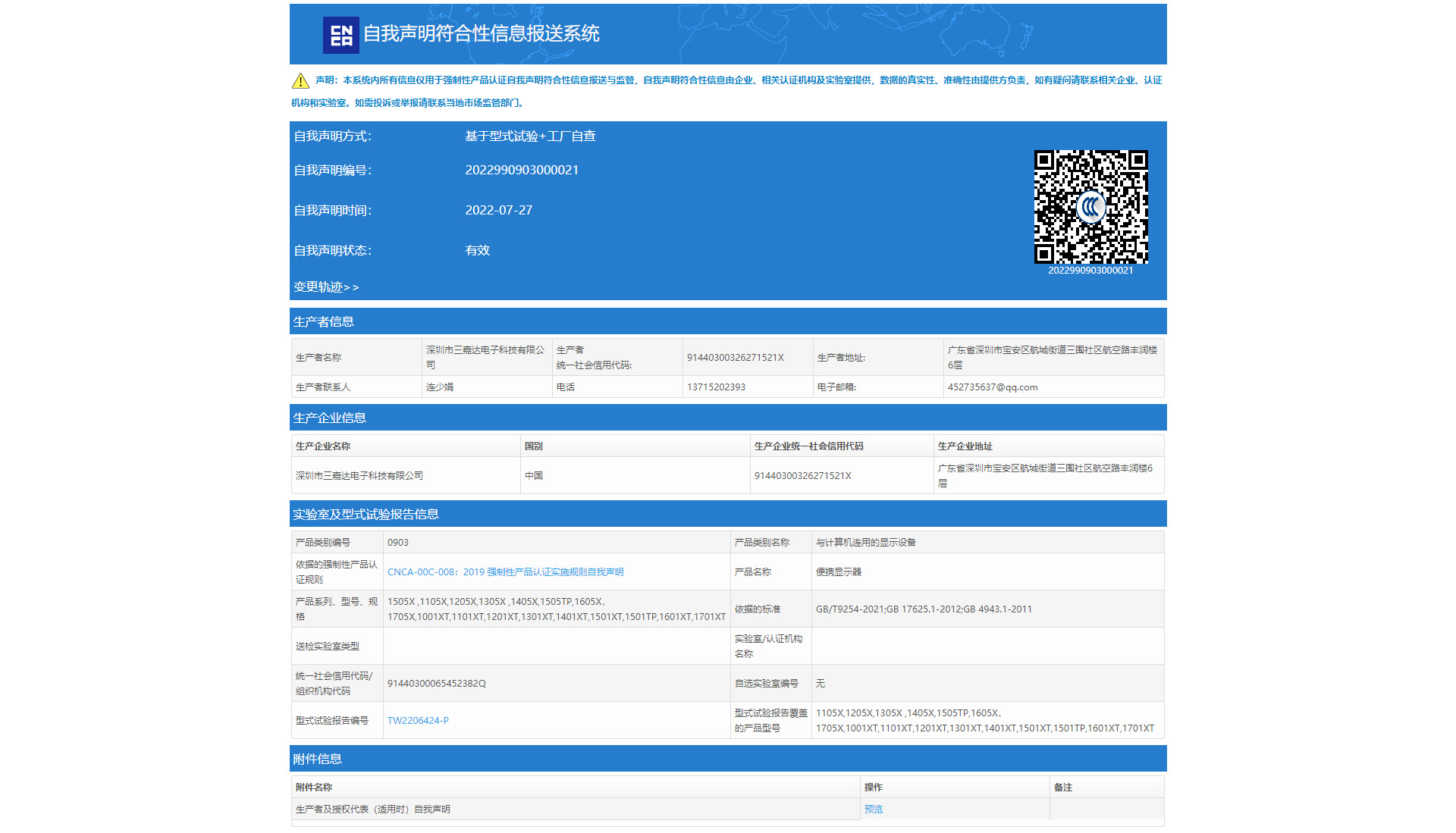This screenshot has width=1456, height=833.
Task: Select the 实验室及型式试验报告信息 section header
Action: 366,515
